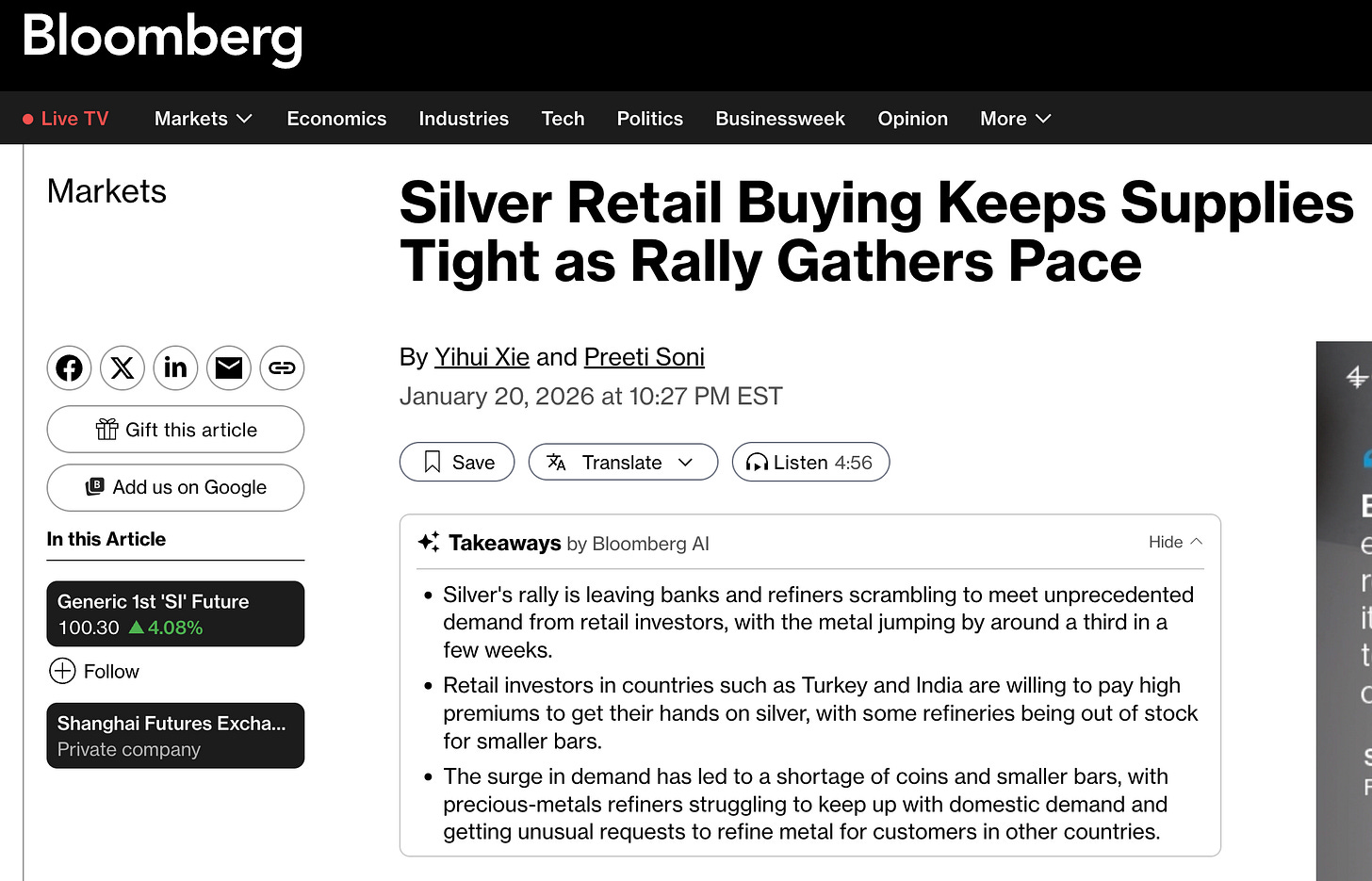Share article on LinkedIn
The height and width of the screenshot is (881, 1372).
(x=175, y=367)
